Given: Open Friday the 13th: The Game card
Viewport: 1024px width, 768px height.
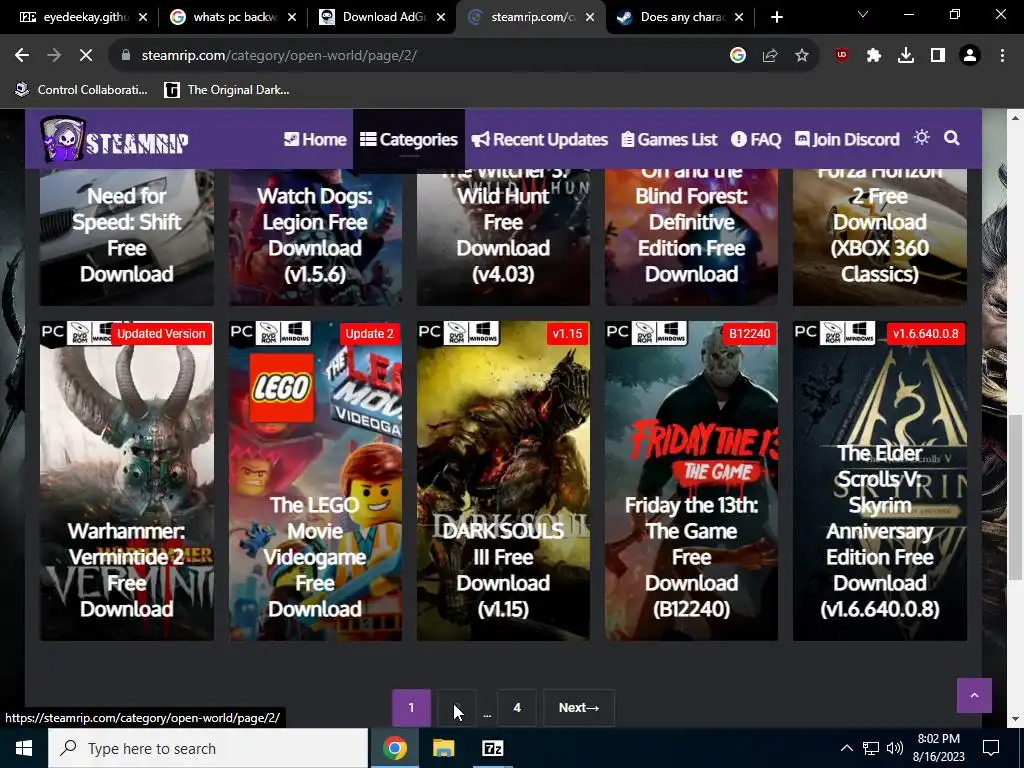Looking at the screenshot, I should [x=691, y=481].
